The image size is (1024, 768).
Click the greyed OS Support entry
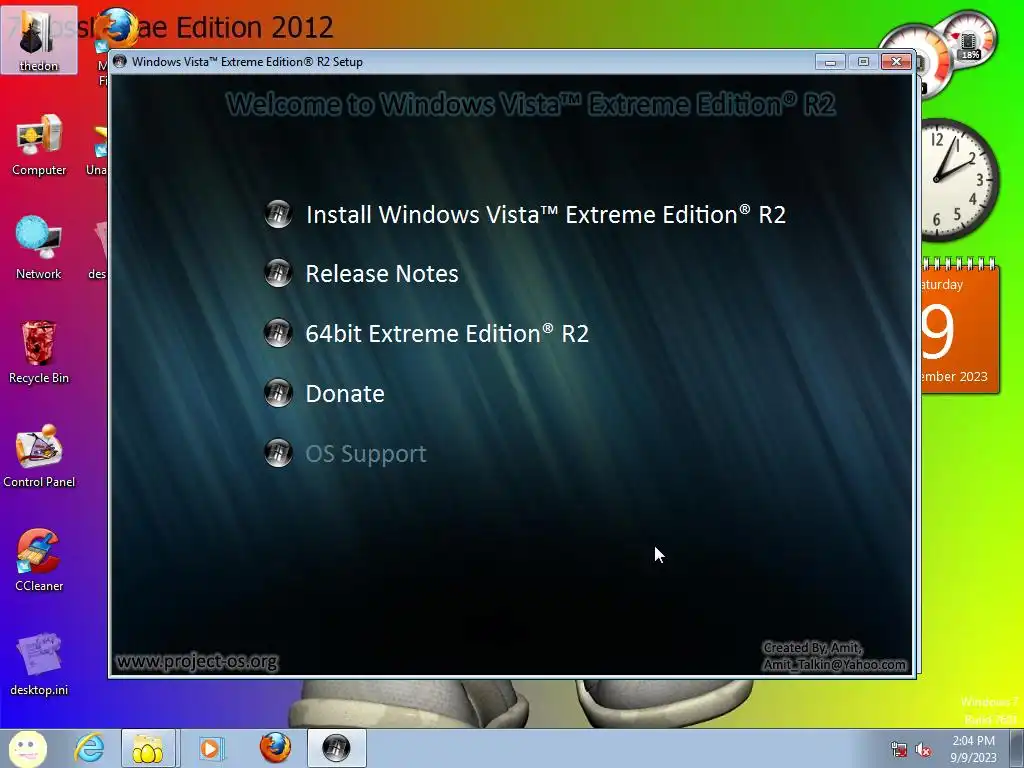[366, 454]
